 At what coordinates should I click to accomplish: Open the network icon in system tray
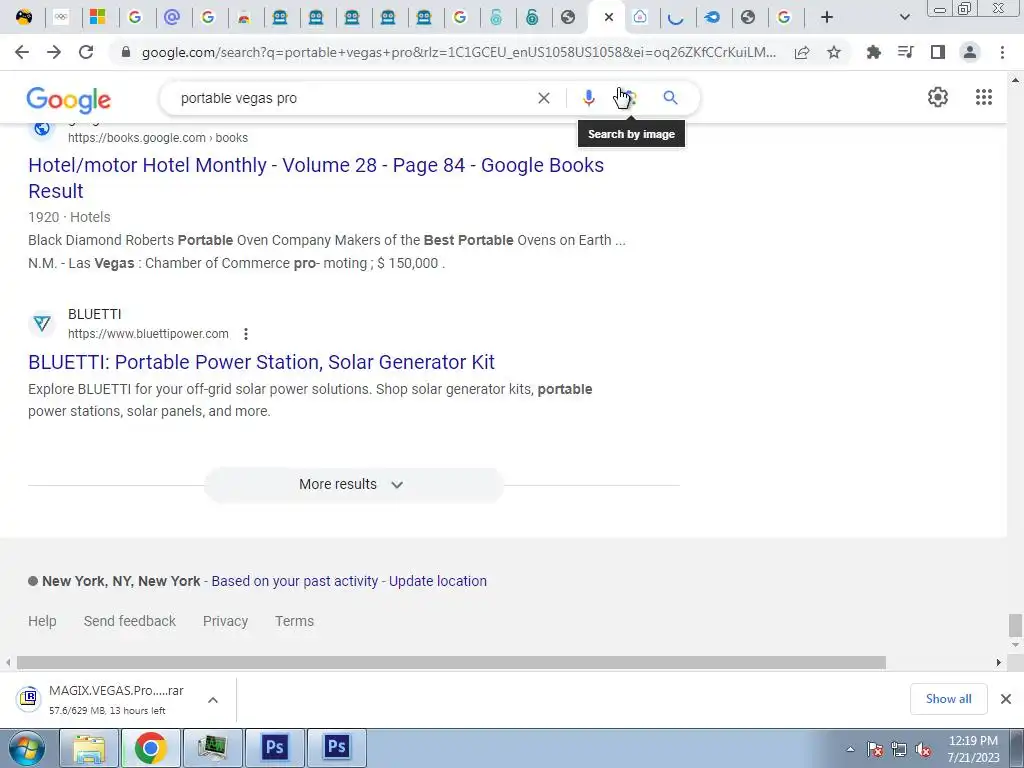coord(899,750)
